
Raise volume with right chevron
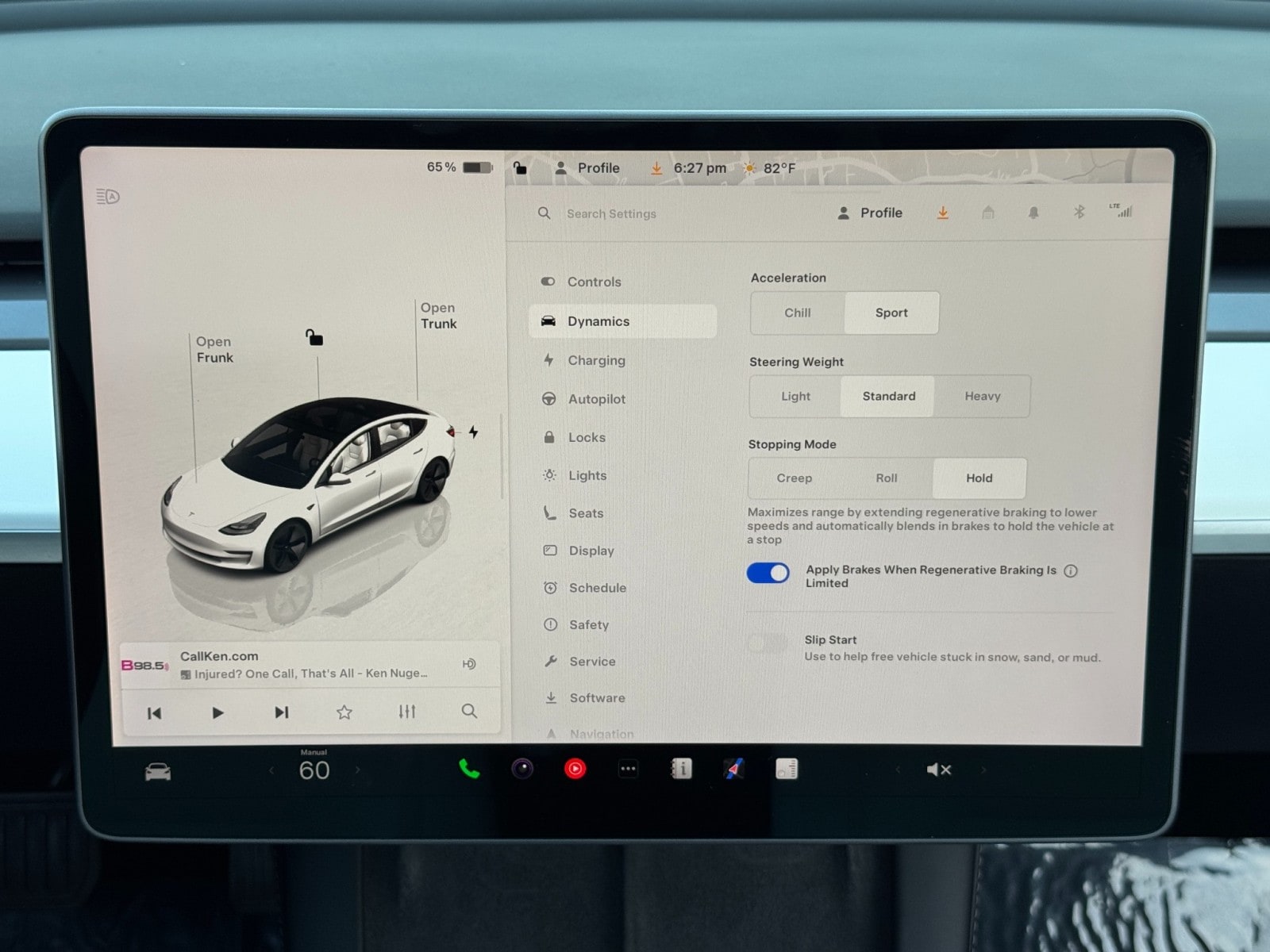click(x=983, y=770)
